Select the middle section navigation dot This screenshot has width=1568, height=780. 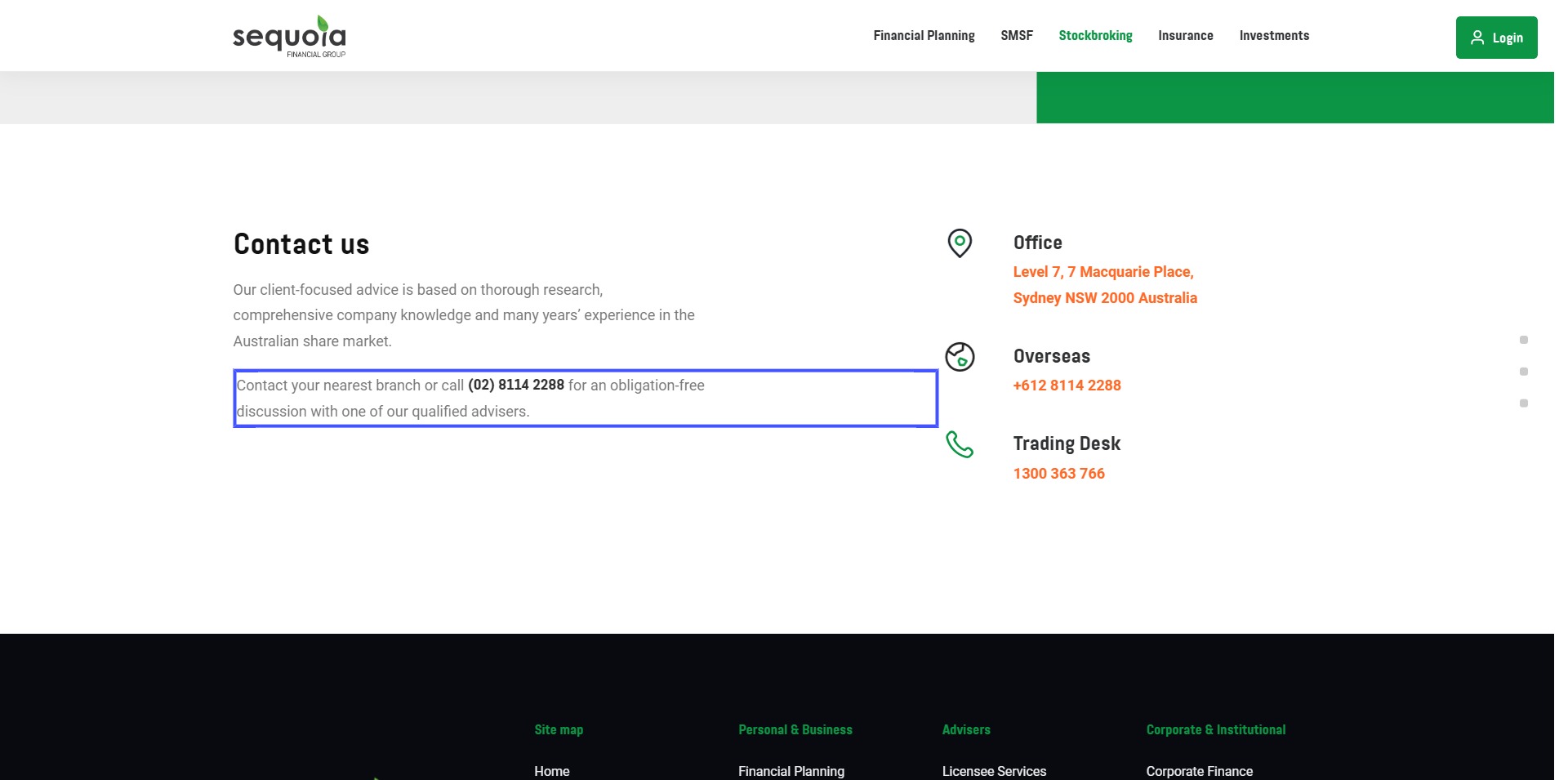pos(1524,372)
